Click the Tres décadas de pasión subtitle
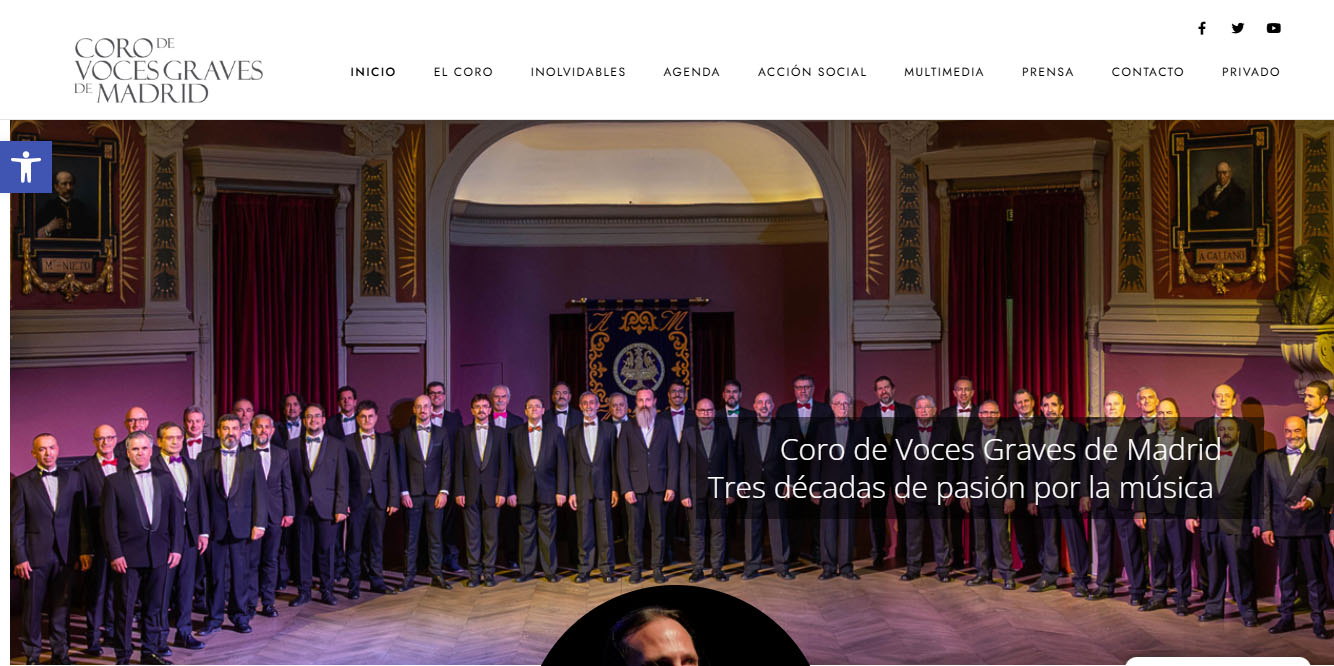The width and height of the screenshot is (1334, 666). pos(960,488)
